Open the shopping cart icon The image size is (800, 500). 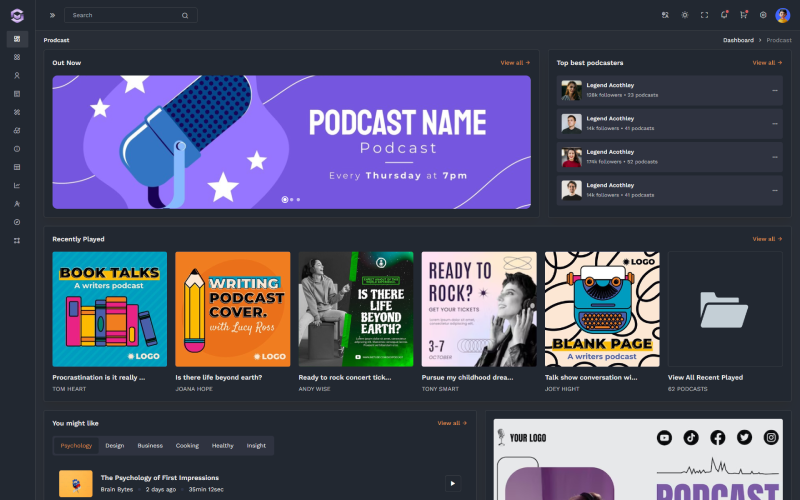[x=743, y=15]
